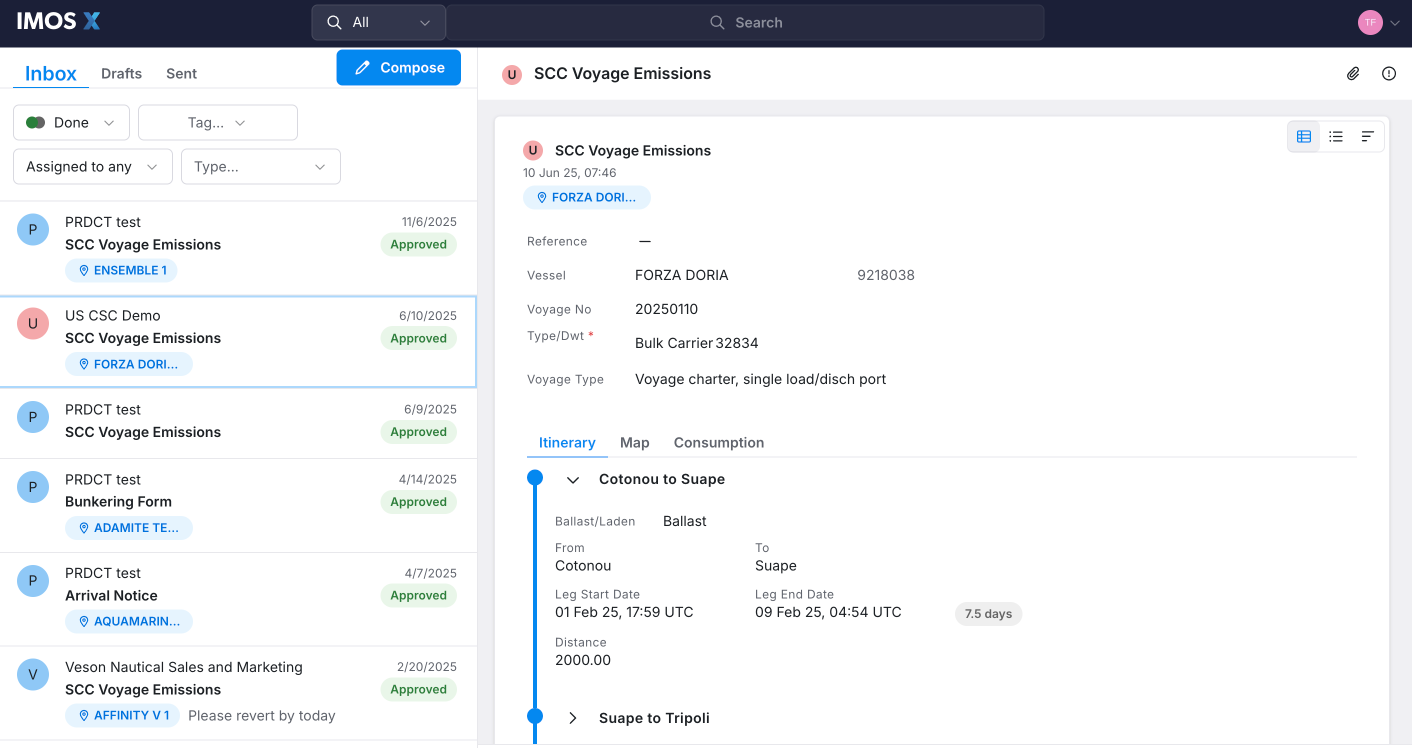Switch to the Drafts tab
Image resolution: width=1412 pixels, height=748 pixels.
[x=121, y=73]
